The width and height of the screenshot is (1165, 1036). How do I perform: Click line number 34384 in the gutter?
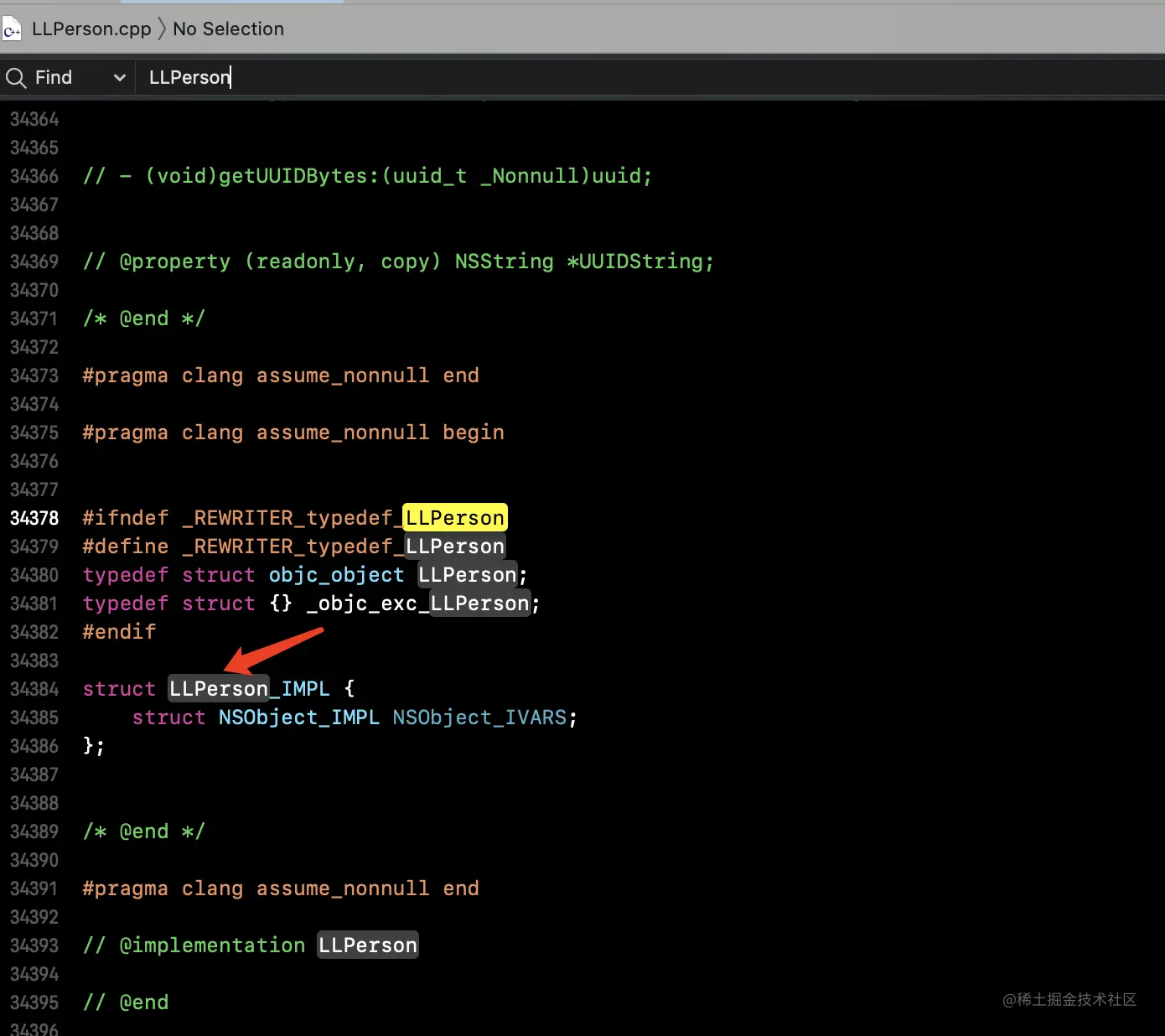pos(34,689)
